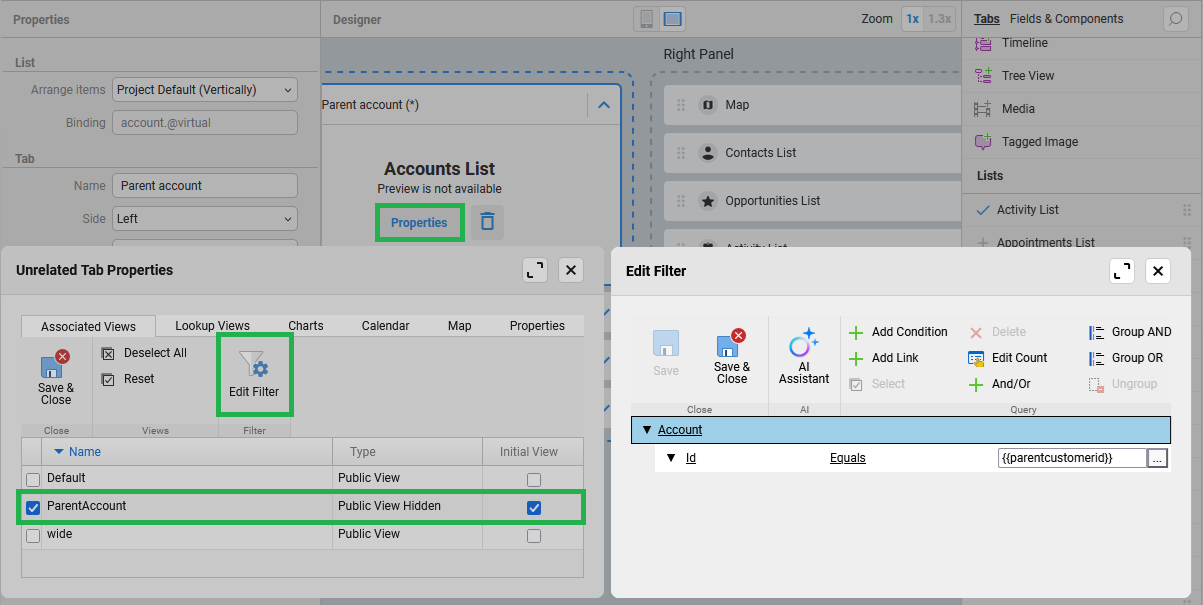
Task: Collapse the Parent account tab chevron
Action: 603,105
